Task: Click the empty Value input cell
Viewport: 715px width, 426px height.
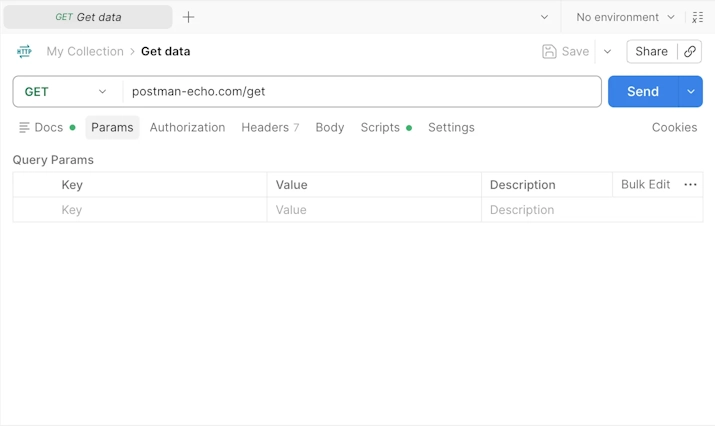Action: 374,210
